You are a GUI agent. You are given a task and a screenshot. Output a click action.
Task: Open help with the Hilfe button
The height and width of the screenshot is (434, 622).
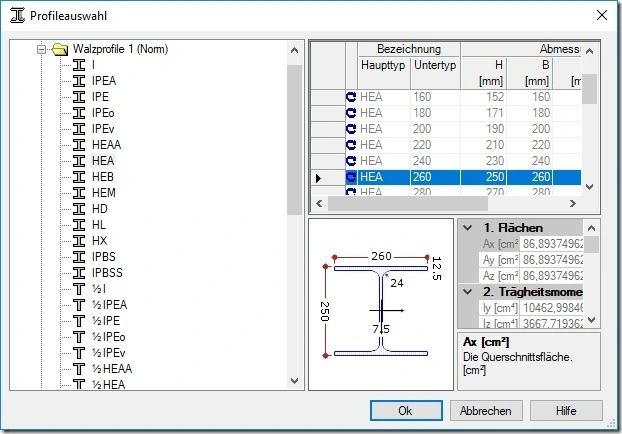[x=566, y=411]
